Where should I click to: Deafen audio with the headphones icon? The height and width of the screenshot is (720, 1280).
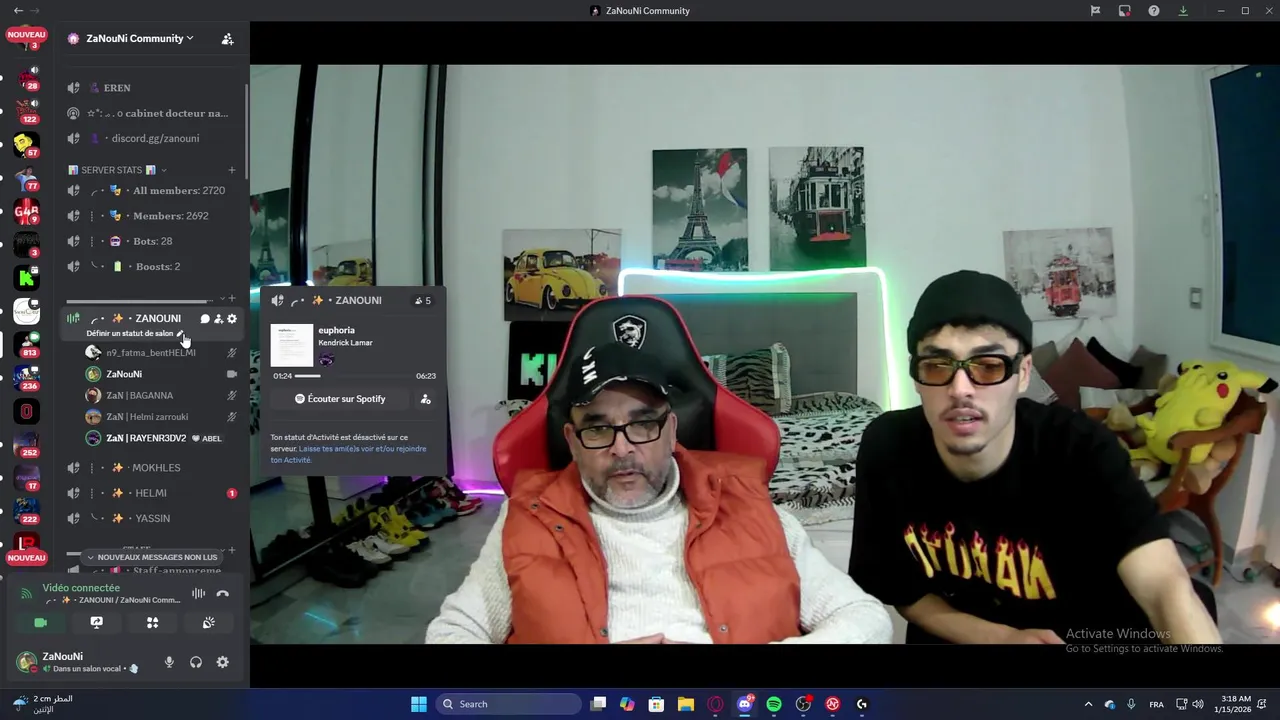pos(196,662)
